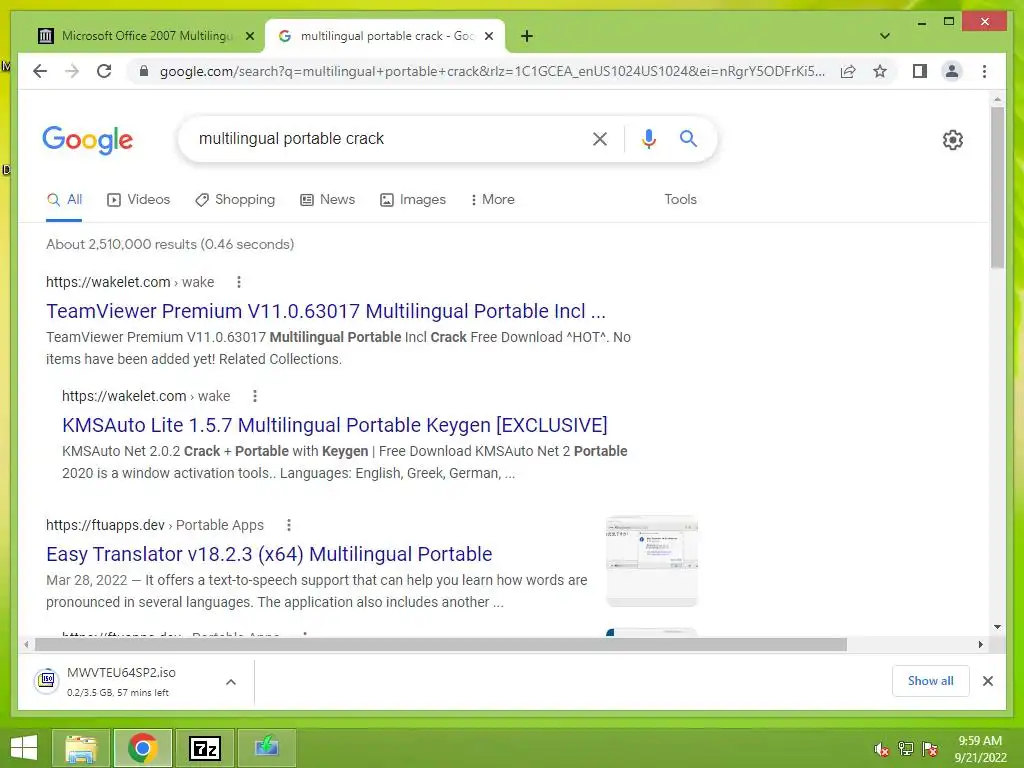Open KMSAuto Lite 1.5.7 result link

pyautogui.click(x=334, y=425)
